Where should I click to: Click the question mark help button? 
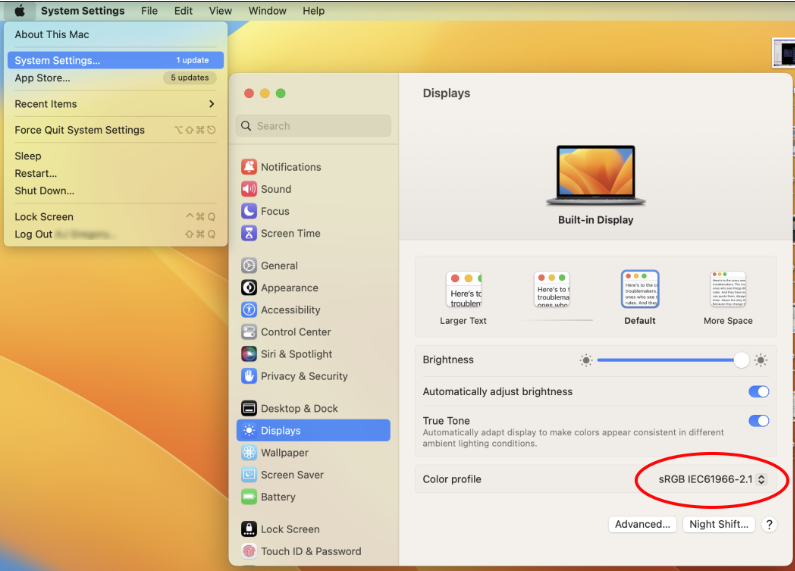point(769,524)
